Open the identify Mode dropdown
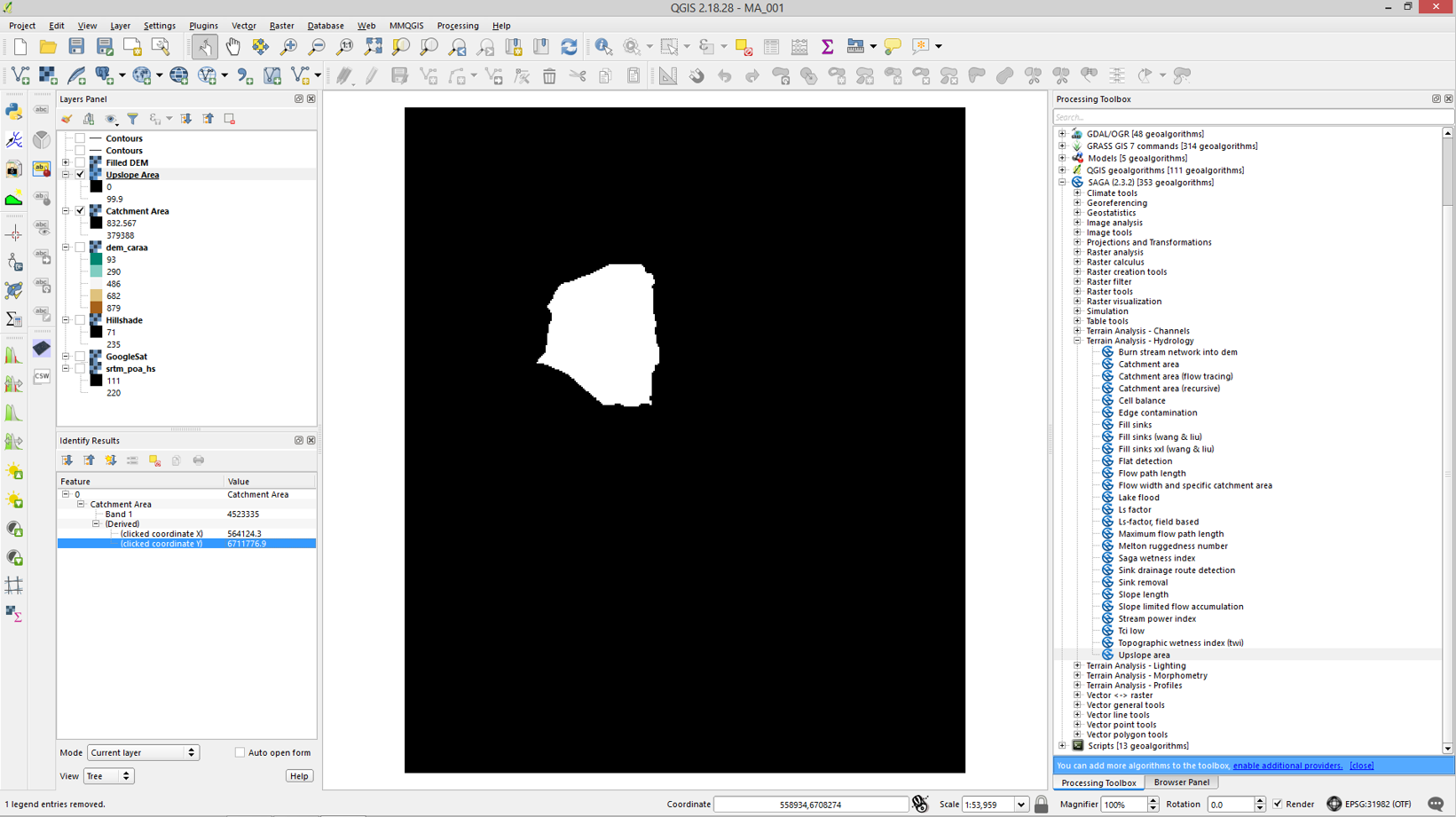This screenshot has width=1456, height=817. tap(143, 752)
